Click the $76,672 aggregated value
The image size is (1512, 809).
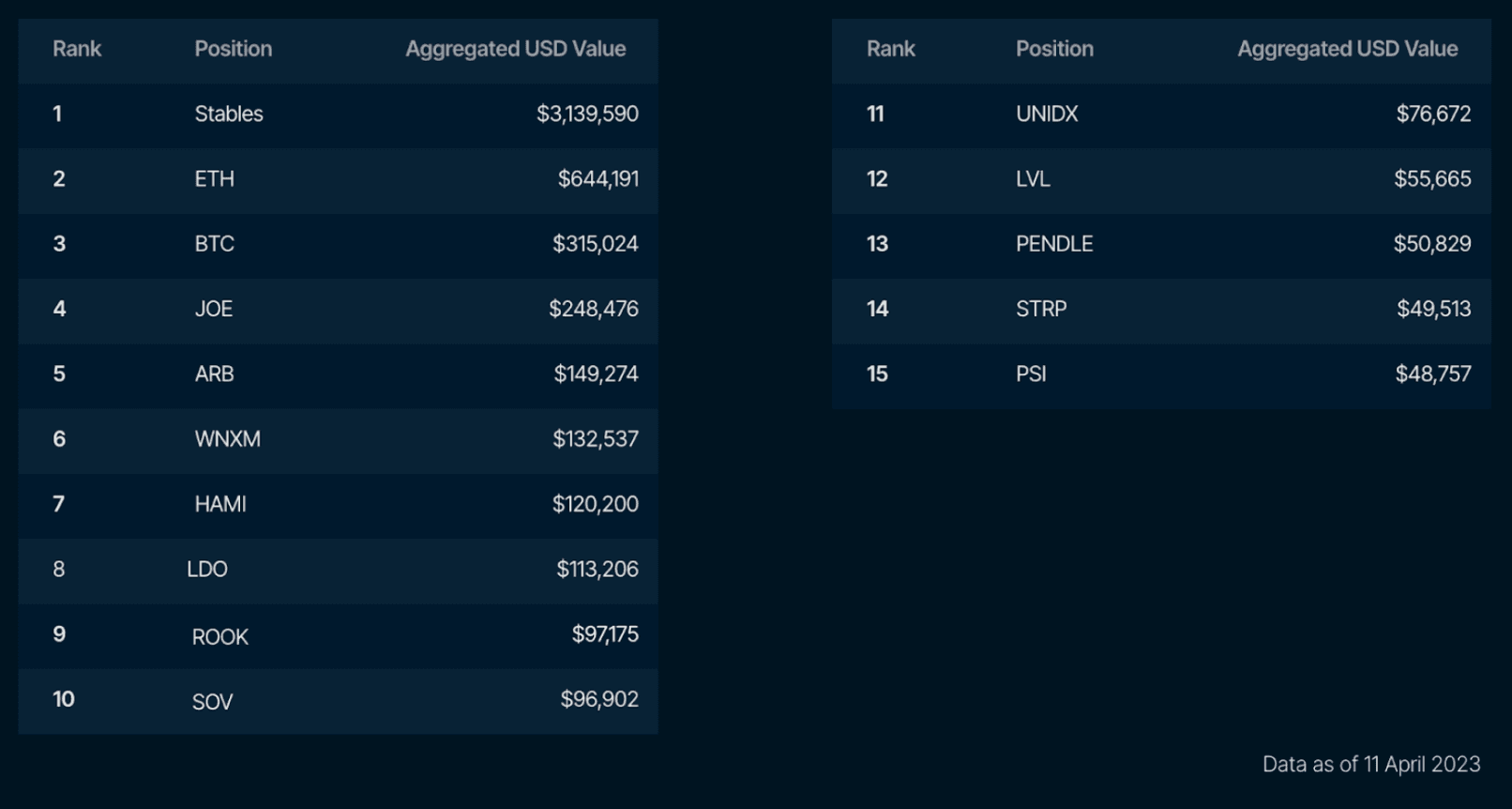click(x=1433, y=114)
